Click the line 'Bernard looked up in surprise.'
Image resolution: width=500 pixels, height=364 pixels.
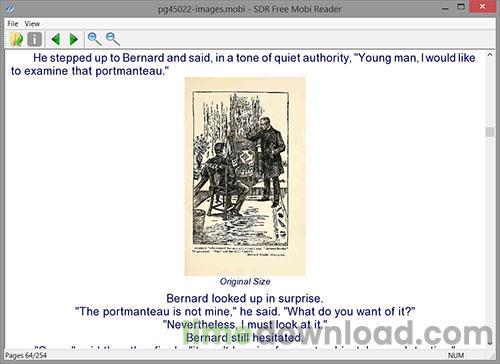pos(245,298)
